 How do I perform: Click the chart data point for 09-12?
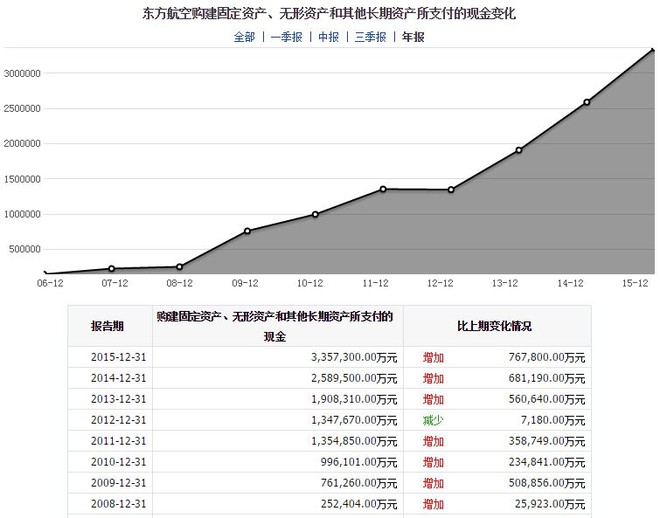point(247,231)
